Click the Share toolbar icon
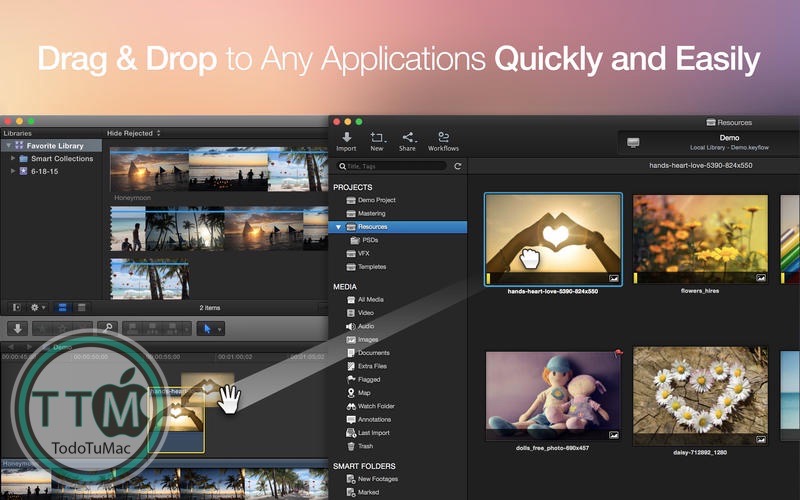This screenshot has width=800, height=500. pos(408,137)
